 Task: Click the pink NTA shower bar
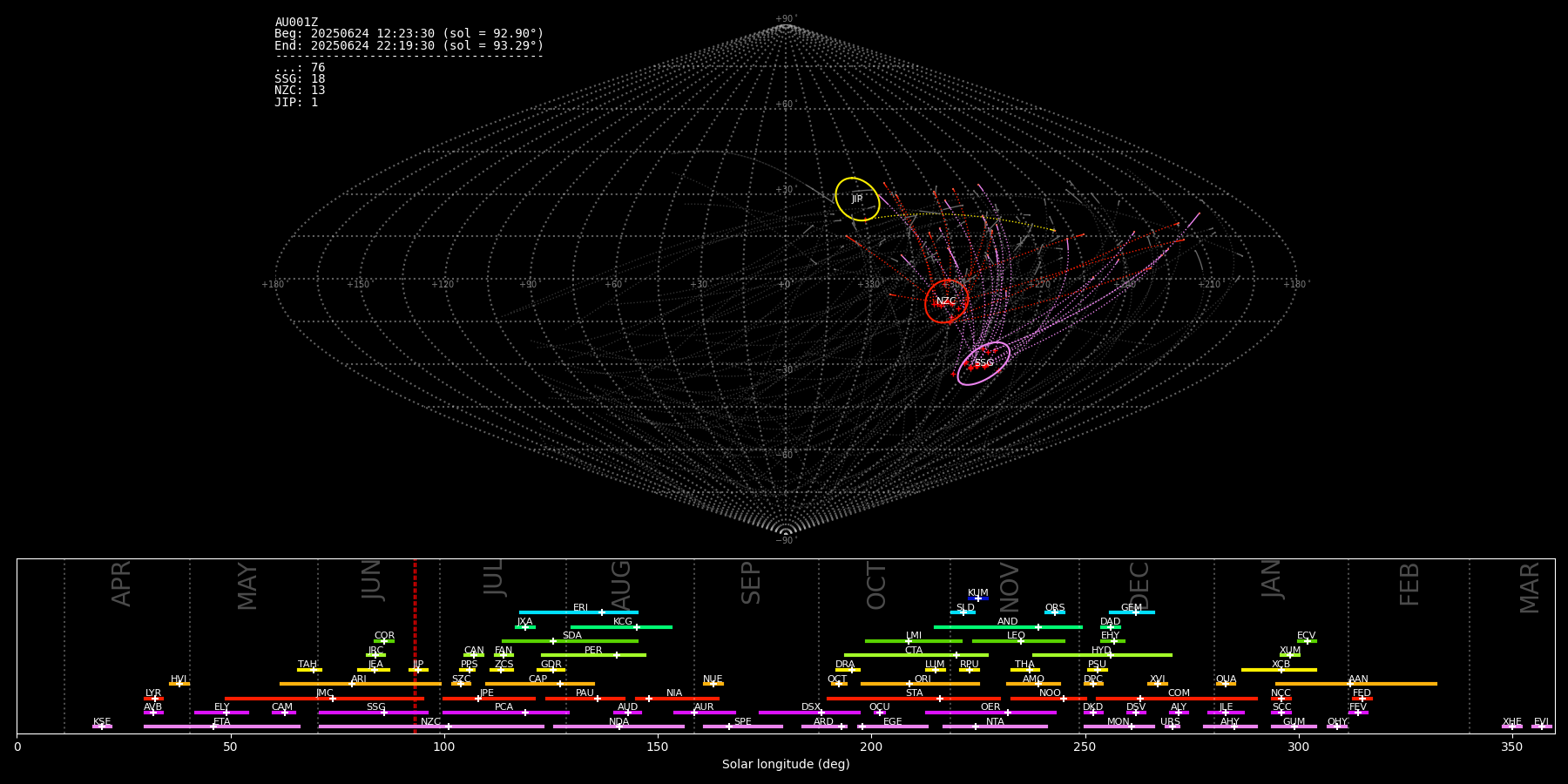[995, 727]
